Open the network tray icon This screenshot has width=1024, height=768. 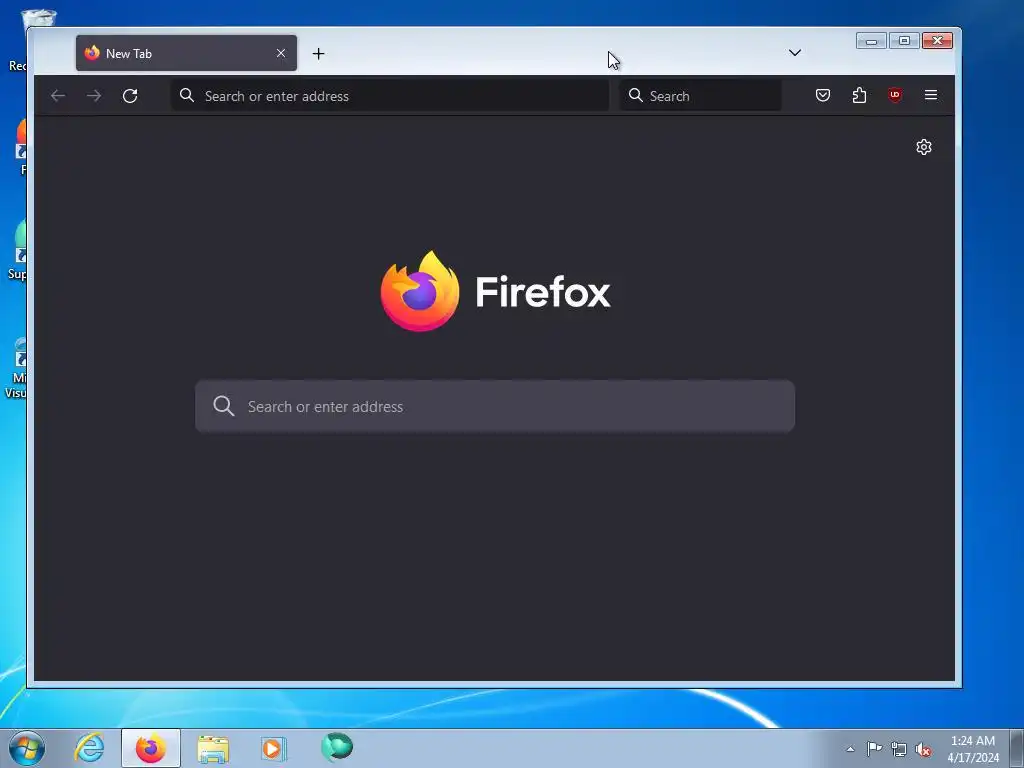(x=899, y=749)
